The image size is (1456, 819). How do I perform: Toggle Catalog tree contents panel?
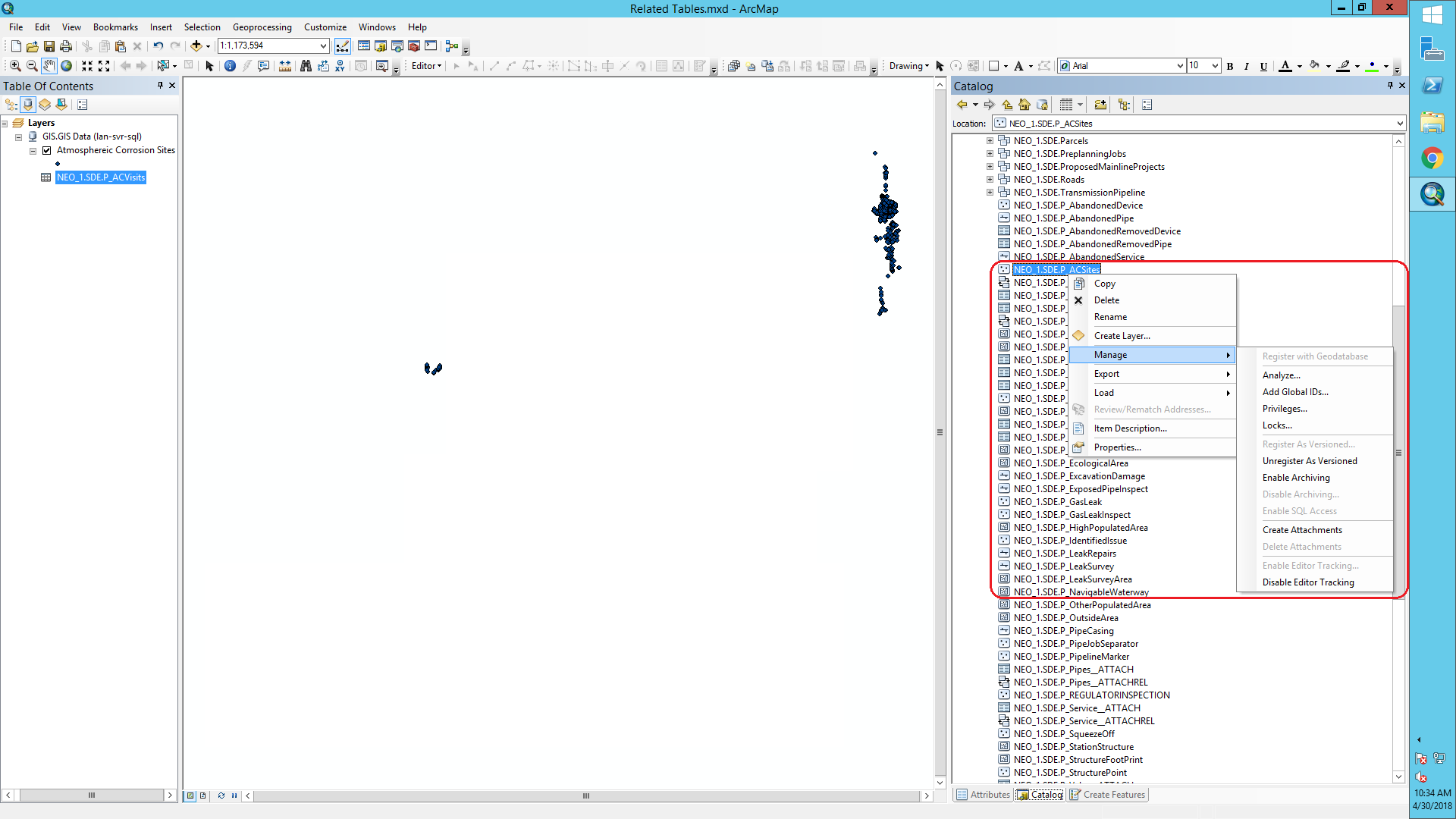(x=1124, y=105)
